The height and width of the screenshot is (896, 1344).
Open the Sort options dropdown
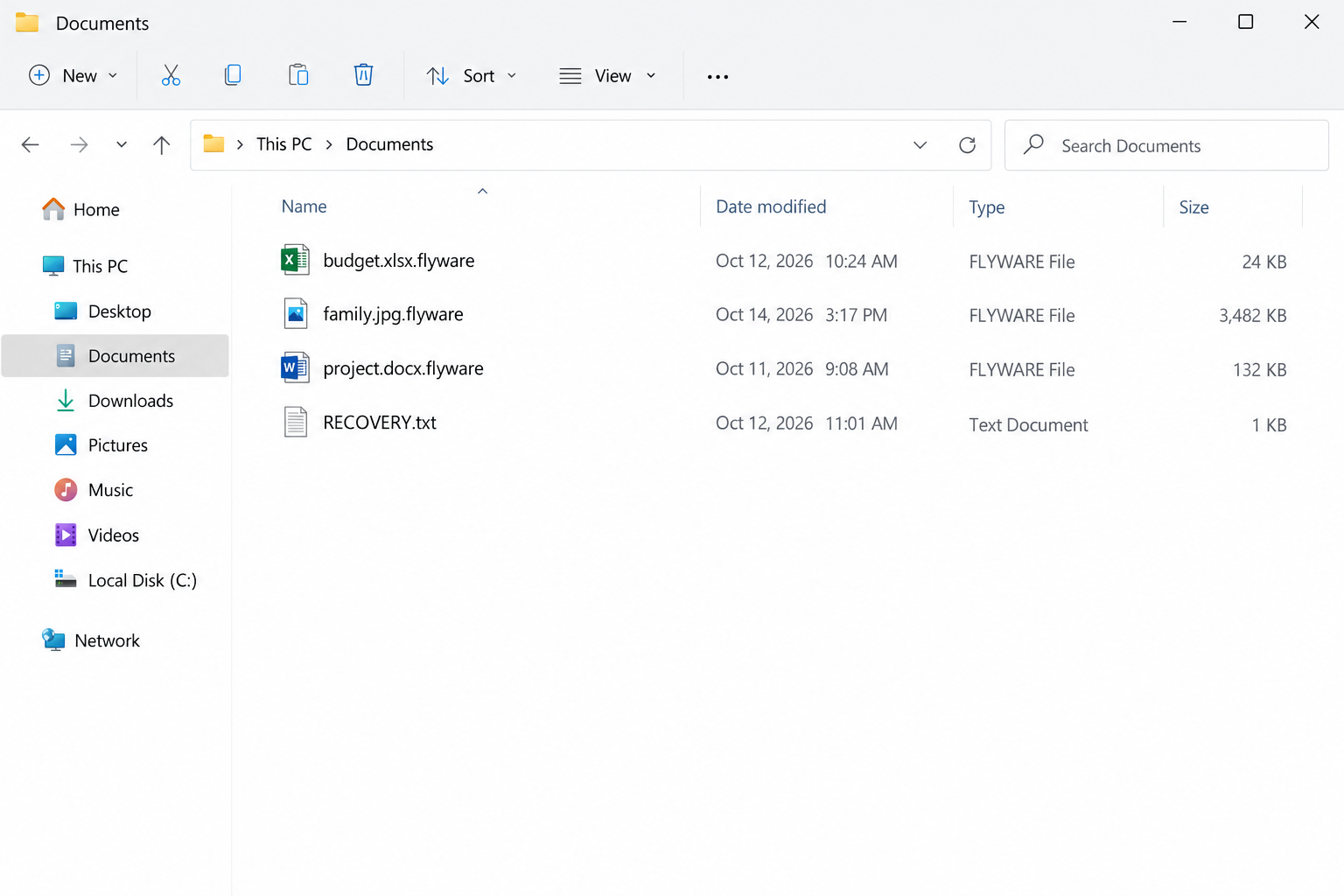pyautogui.click(x=472, y=76)
